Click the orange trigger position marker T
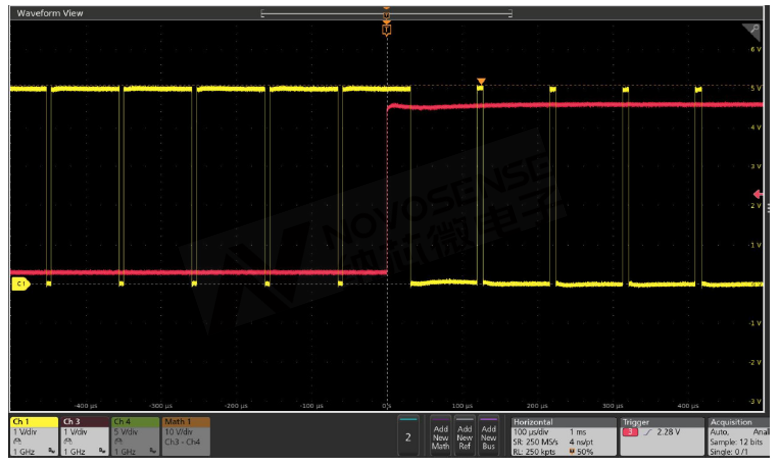778x465 pixels. tap(387, 30)
